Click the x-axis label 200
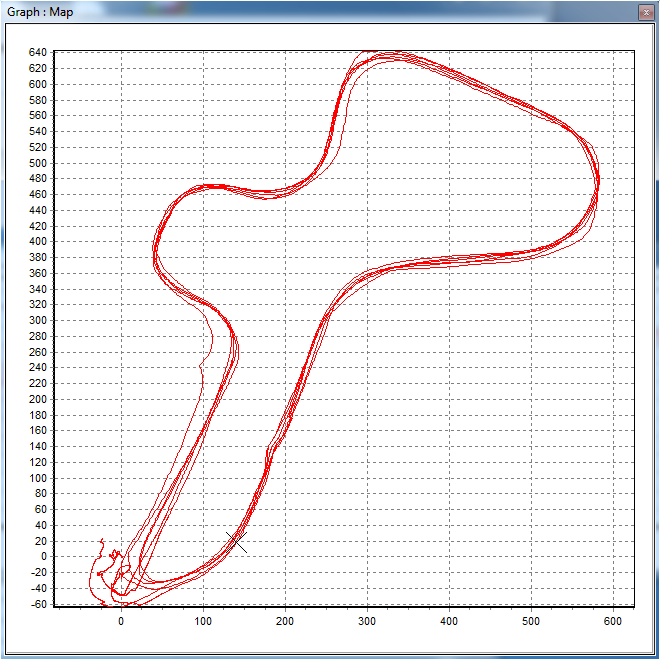The width and height of the screenshot is (660, 659). pos(285,621)
